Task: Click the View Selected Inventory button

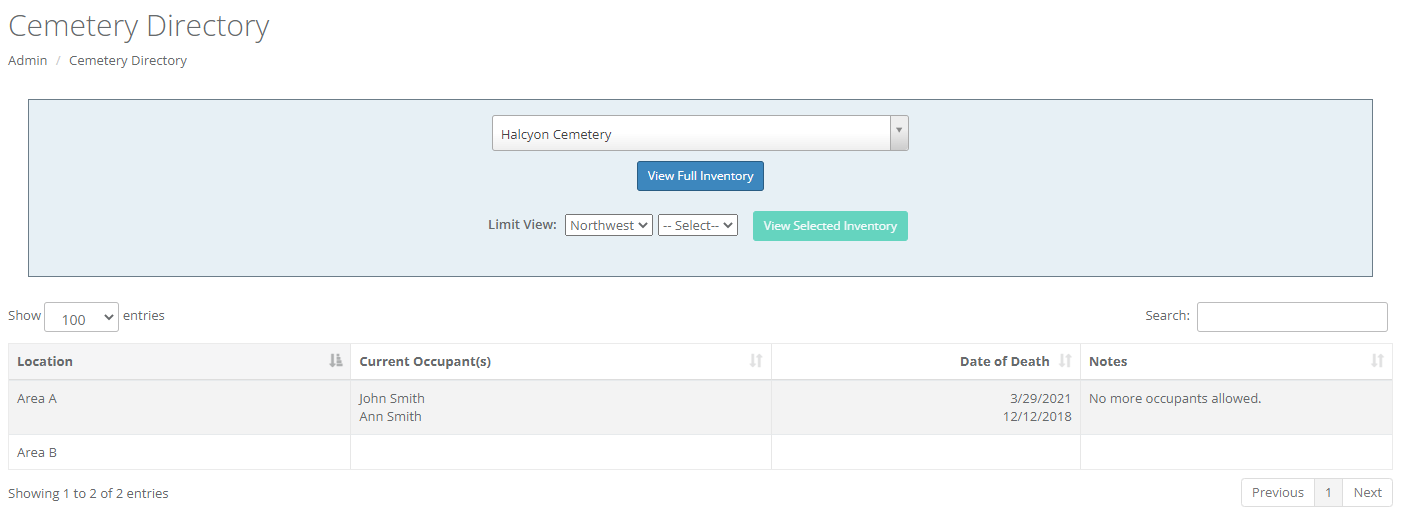Action: 830,226
